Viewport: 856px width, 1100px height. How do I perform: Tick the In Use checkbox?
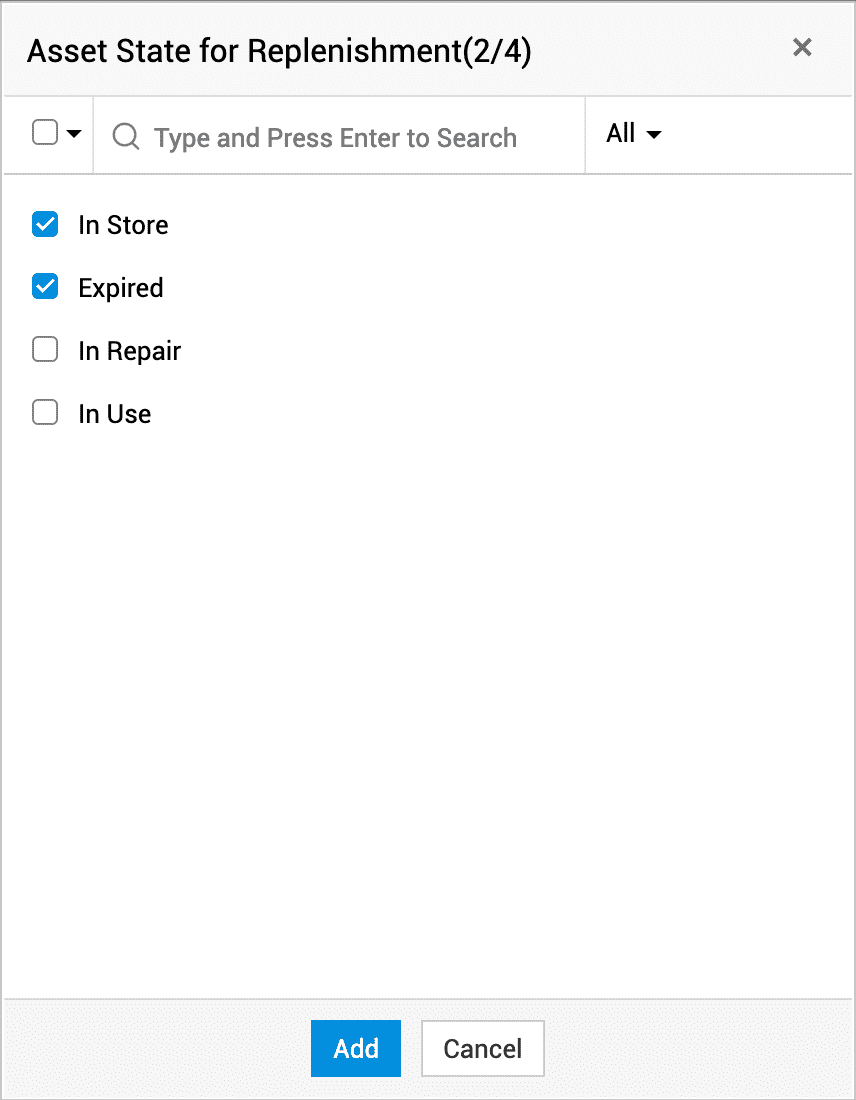point(45,413)
